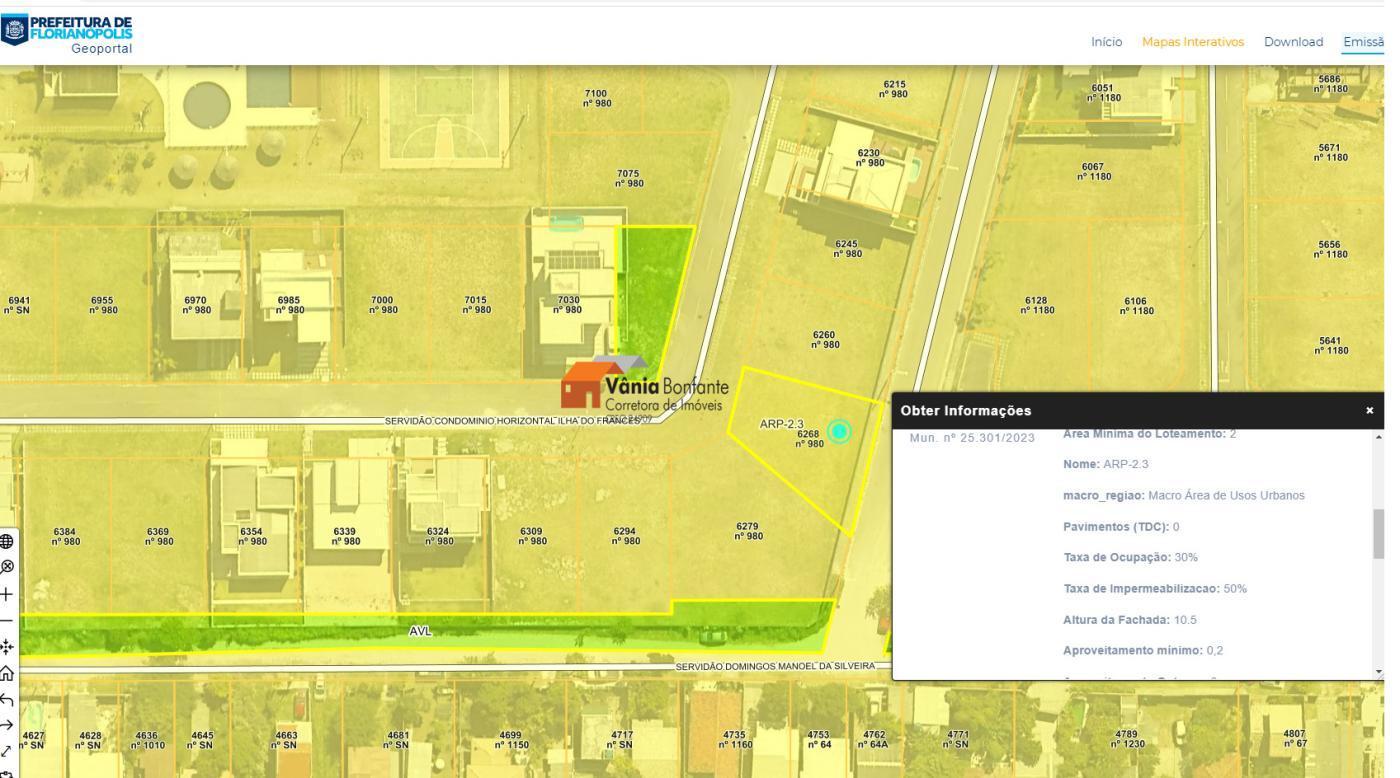Click lot 6941 nº SN label
The width and height of the screenshot is (1400, 778).
click(19, 304)
